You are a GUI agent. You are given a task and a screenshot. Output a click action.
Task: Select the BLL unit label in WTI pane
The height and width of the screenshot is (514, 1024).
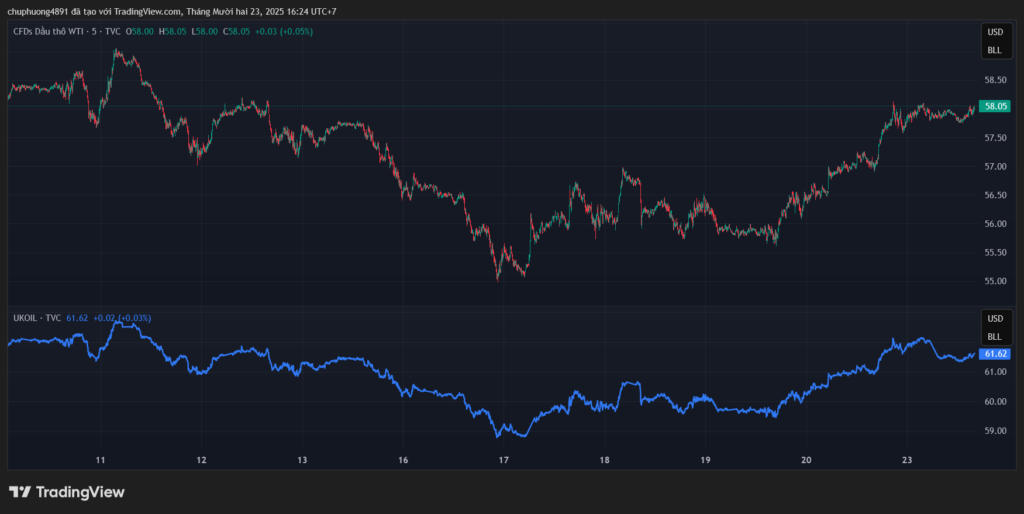(994, 50)
